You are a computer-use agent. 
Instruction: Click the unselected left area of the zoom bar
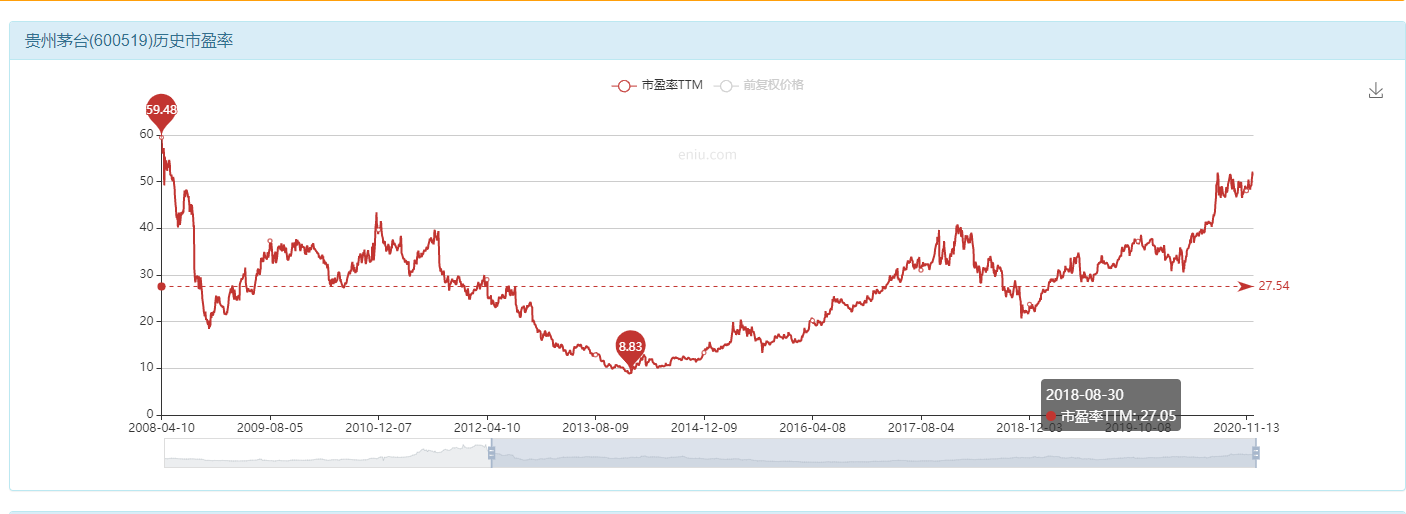tap(327, 453)
